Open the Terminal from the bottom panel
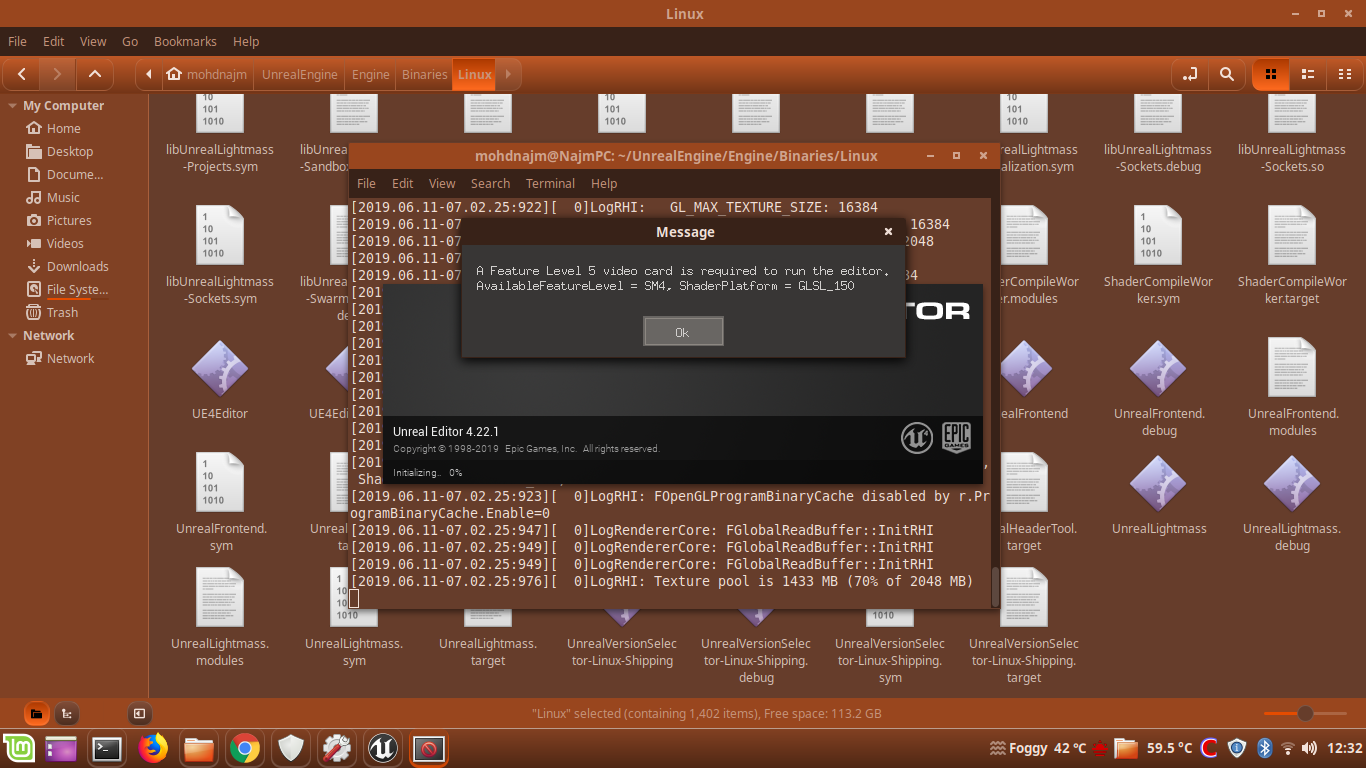This screenshot has height=768, width=1366. tap(107, 748)
